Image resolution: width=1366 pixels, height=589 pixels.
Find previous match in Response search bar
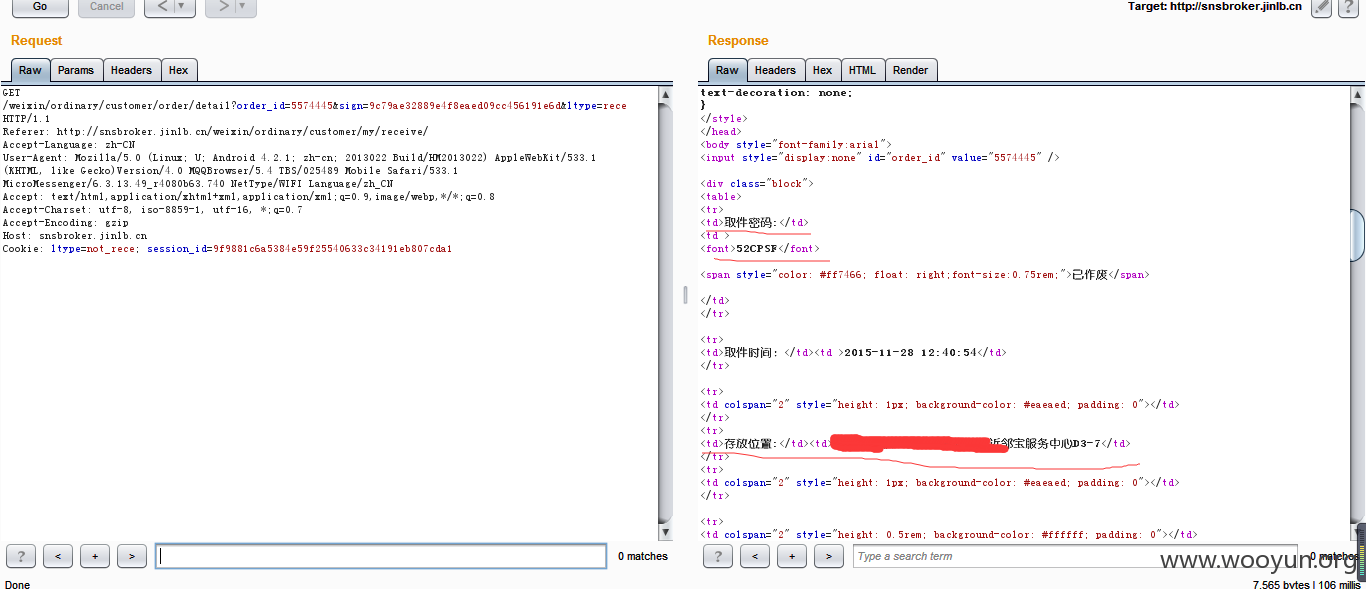(x=755, y=556)
